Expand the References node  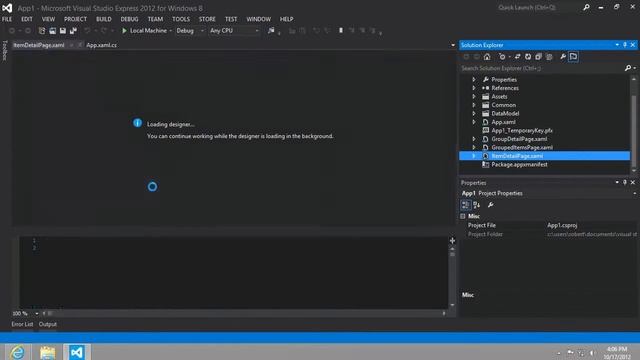click(474, 88)
